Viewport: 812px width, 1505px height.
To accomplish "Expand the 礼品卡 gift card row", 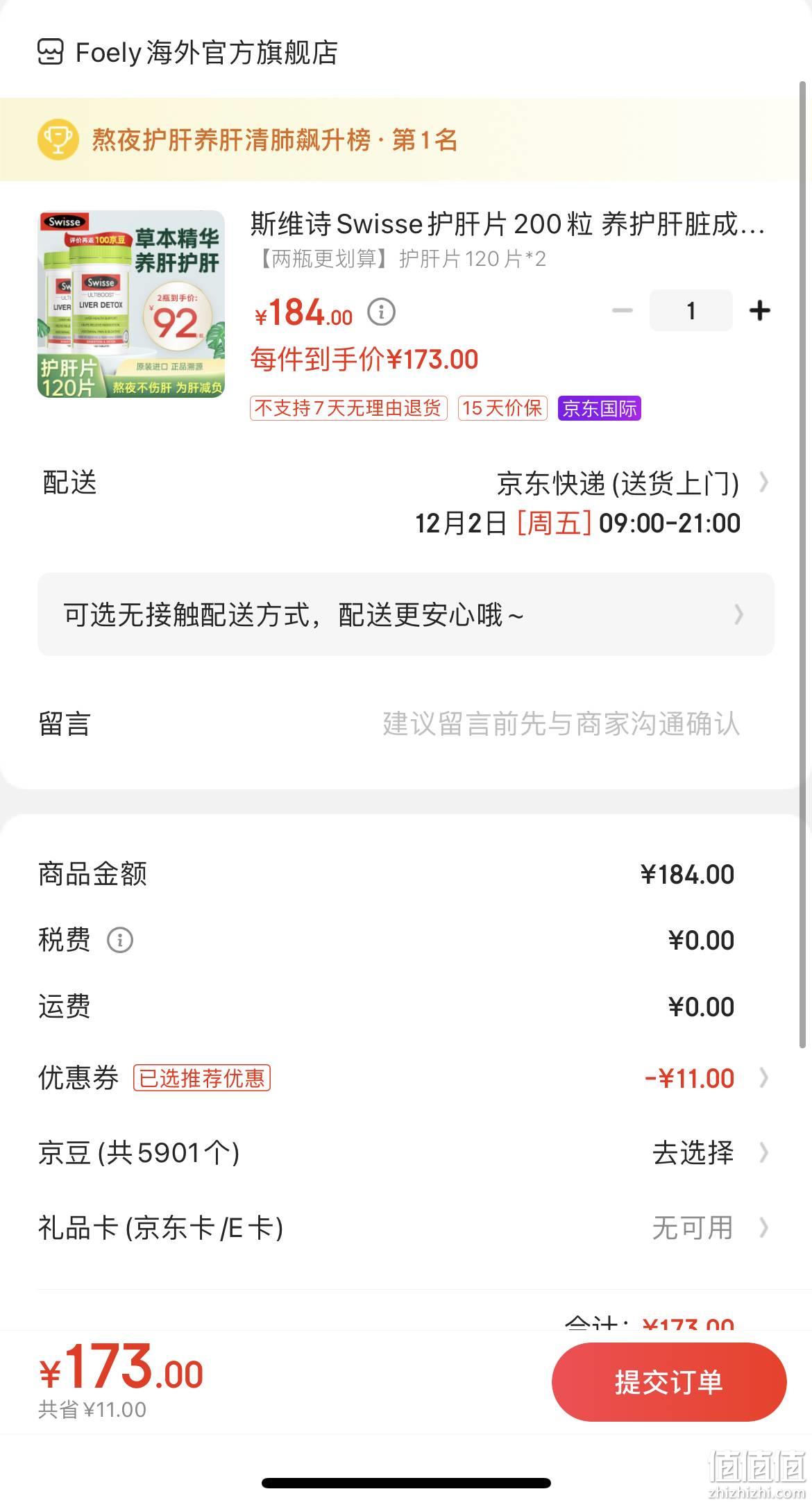I will click(x=406, y=1228).
